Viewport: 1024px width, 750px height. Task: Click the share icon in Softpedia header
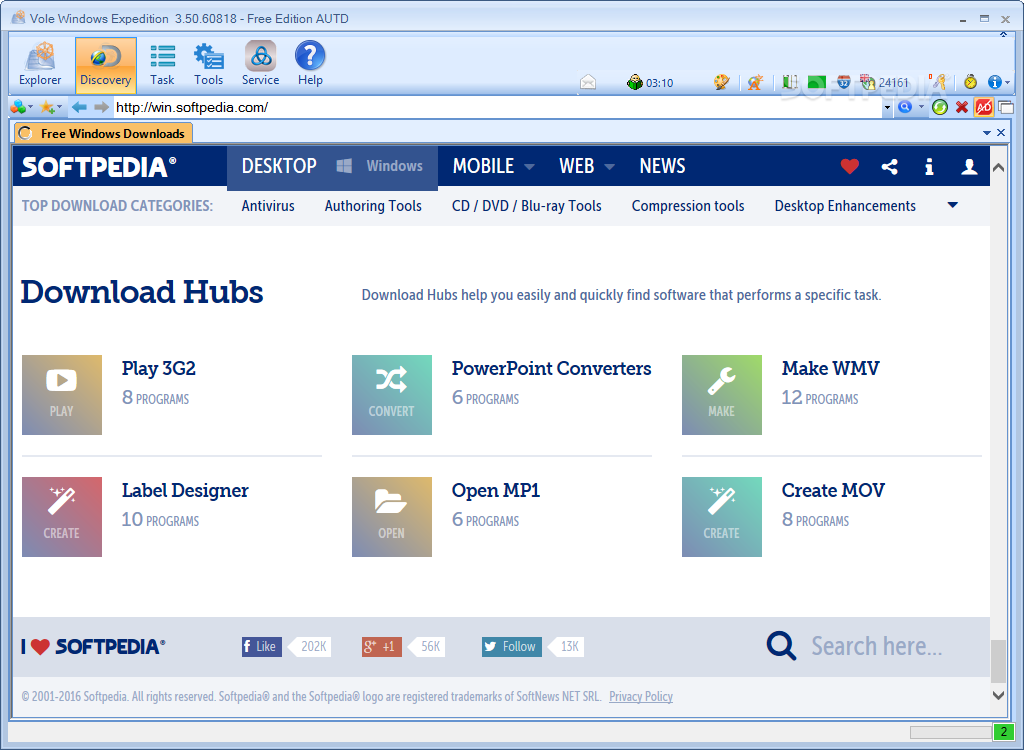[x=889, y=167]
